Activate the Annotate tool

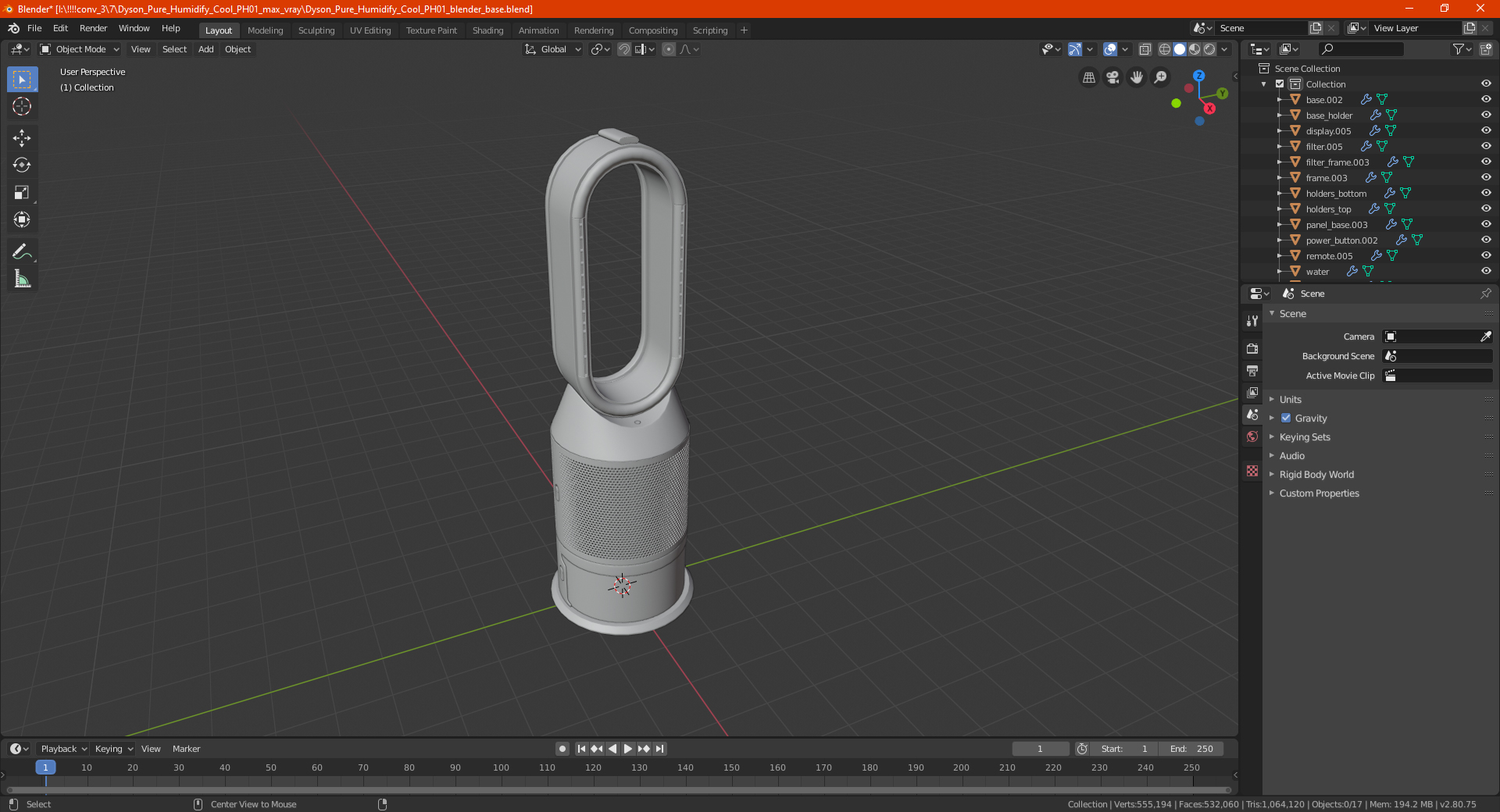click(22, 251)
